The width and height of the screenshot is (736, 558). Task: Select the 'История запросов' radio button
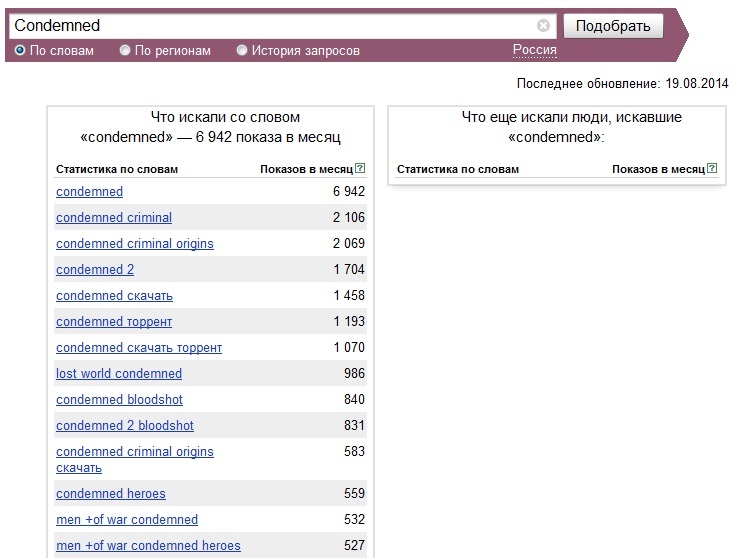242,50
